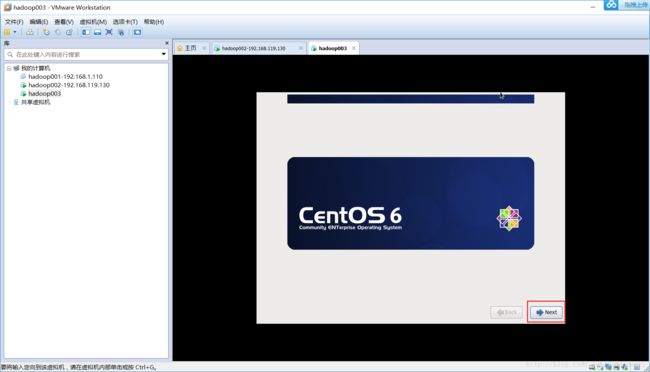Close the 主页 home tab
This screenshot has height=372, width=650.
(x=204, y=48)
